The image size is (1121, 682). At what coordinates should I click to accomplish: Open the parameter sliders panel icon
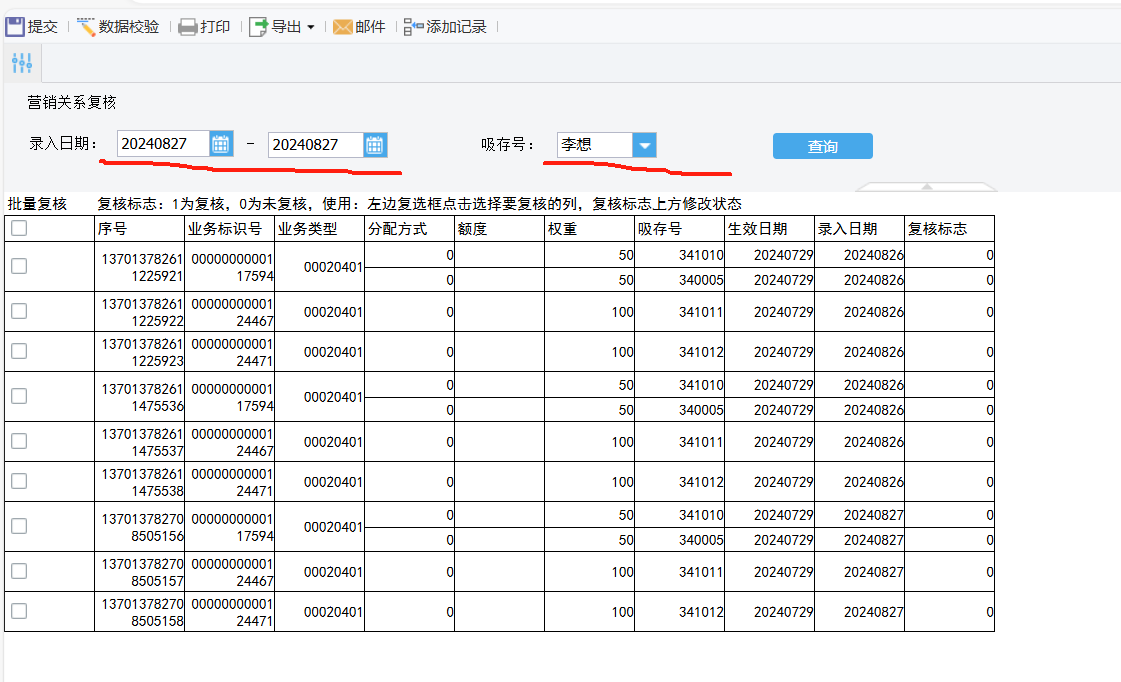[x=22, y=63]
